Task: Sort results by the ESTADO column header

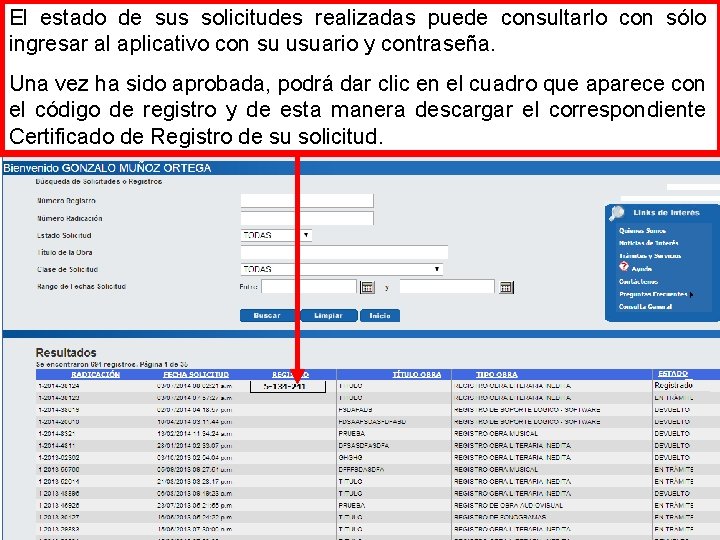Action: [673, 374]
